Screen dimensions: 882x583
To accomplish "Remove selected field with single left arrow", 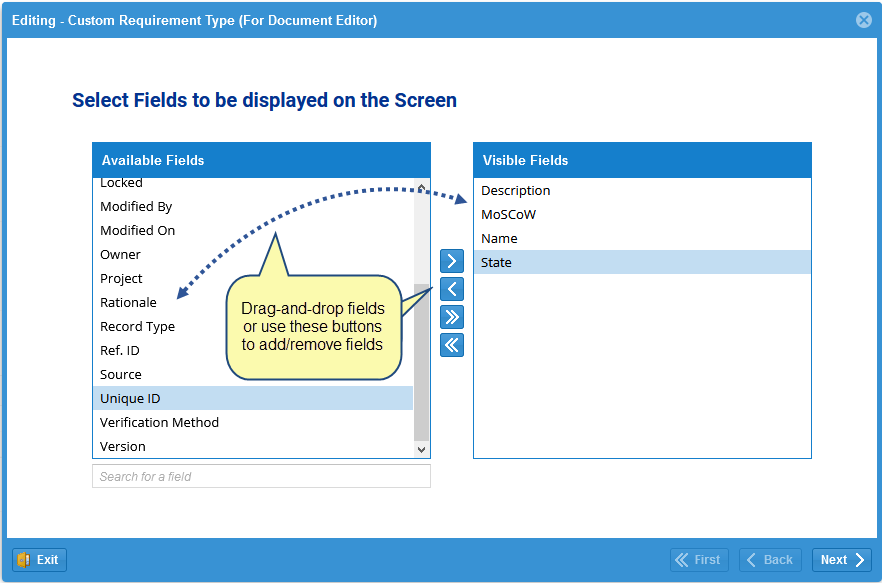I will [452, 289].
